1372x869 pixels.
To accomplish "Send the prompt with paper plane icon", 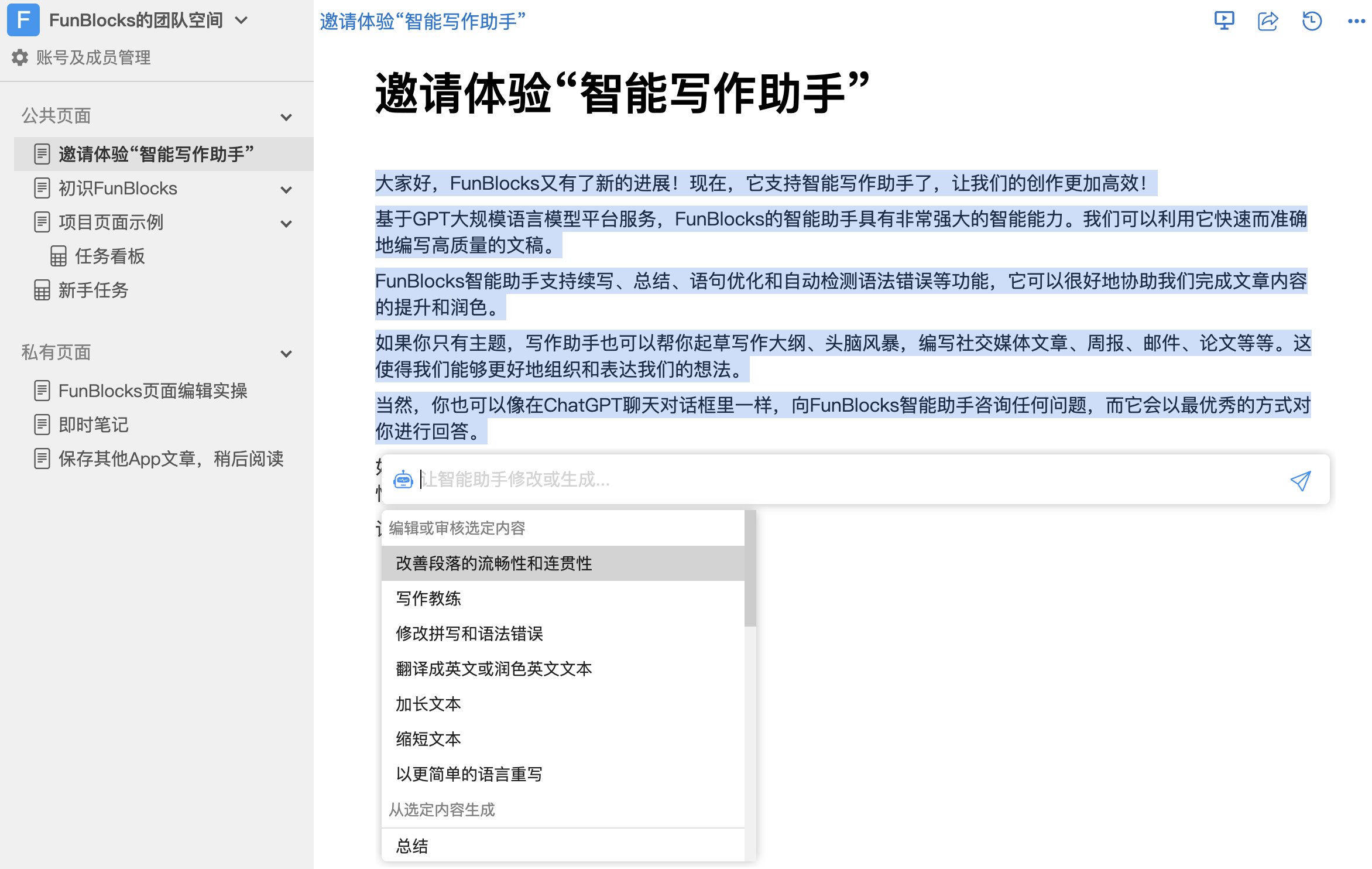I will pyautogui.click(x=1301, y=481).
